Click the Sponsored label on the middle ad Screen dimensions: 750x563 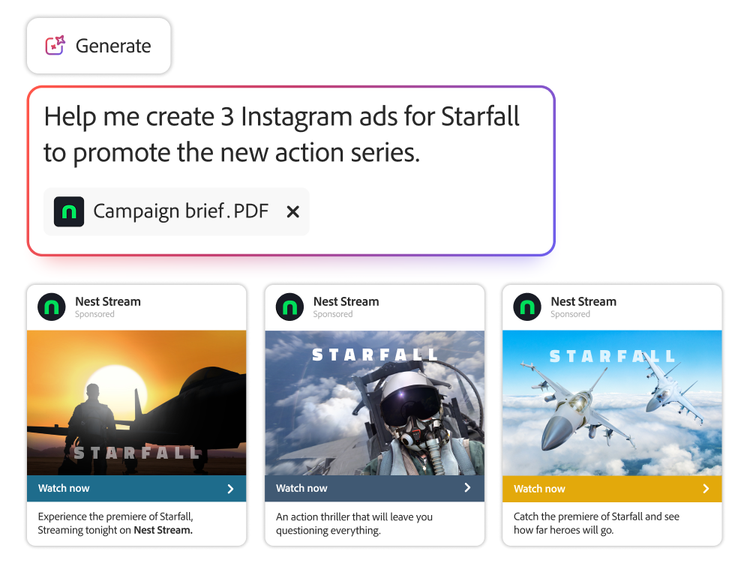(x=333, y=315)
